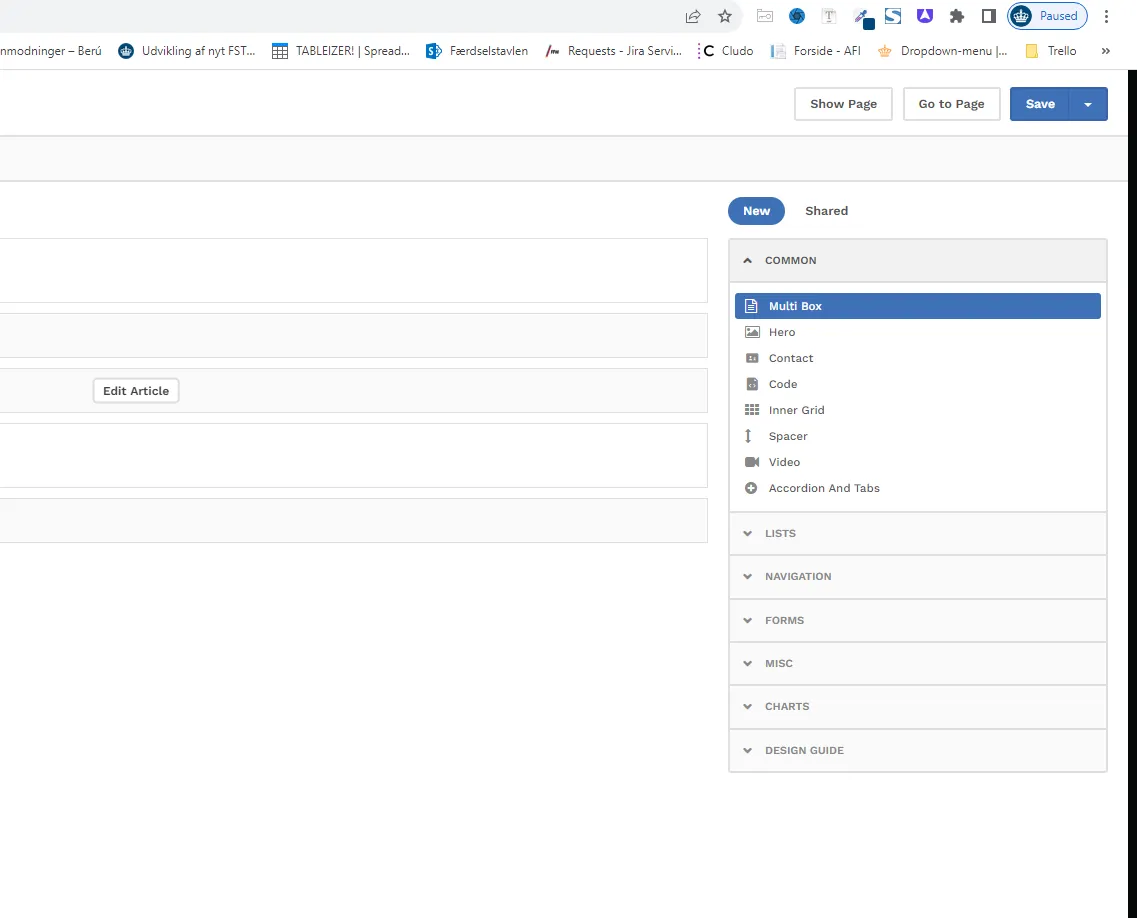Click the Accordion And Tabs plus icon
1137x918 pixels.
752,488
